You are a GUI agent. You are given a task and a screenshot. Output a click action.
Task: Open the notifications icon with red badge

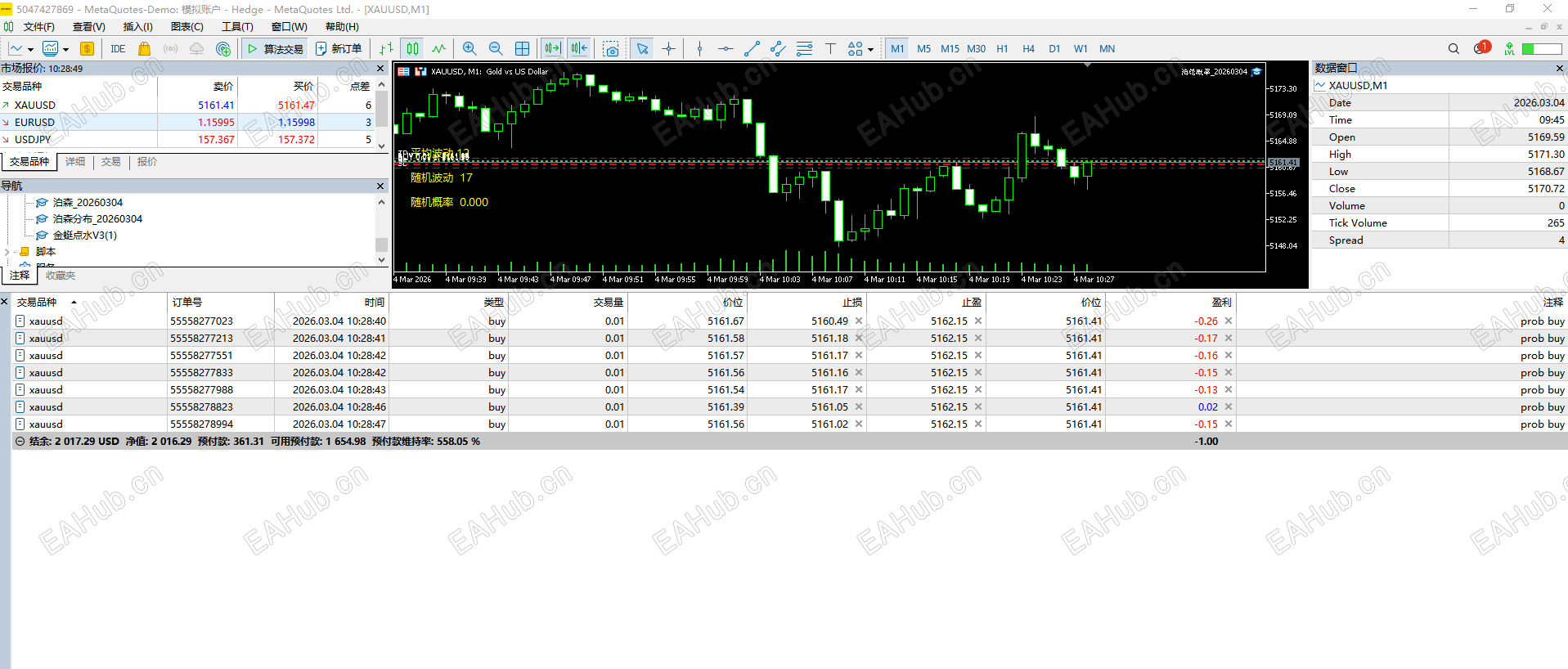point(1481,48)
